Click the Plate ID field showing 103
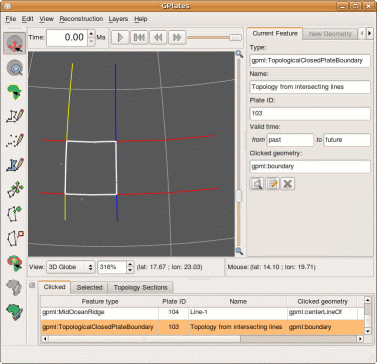 [x=310, y=113]
